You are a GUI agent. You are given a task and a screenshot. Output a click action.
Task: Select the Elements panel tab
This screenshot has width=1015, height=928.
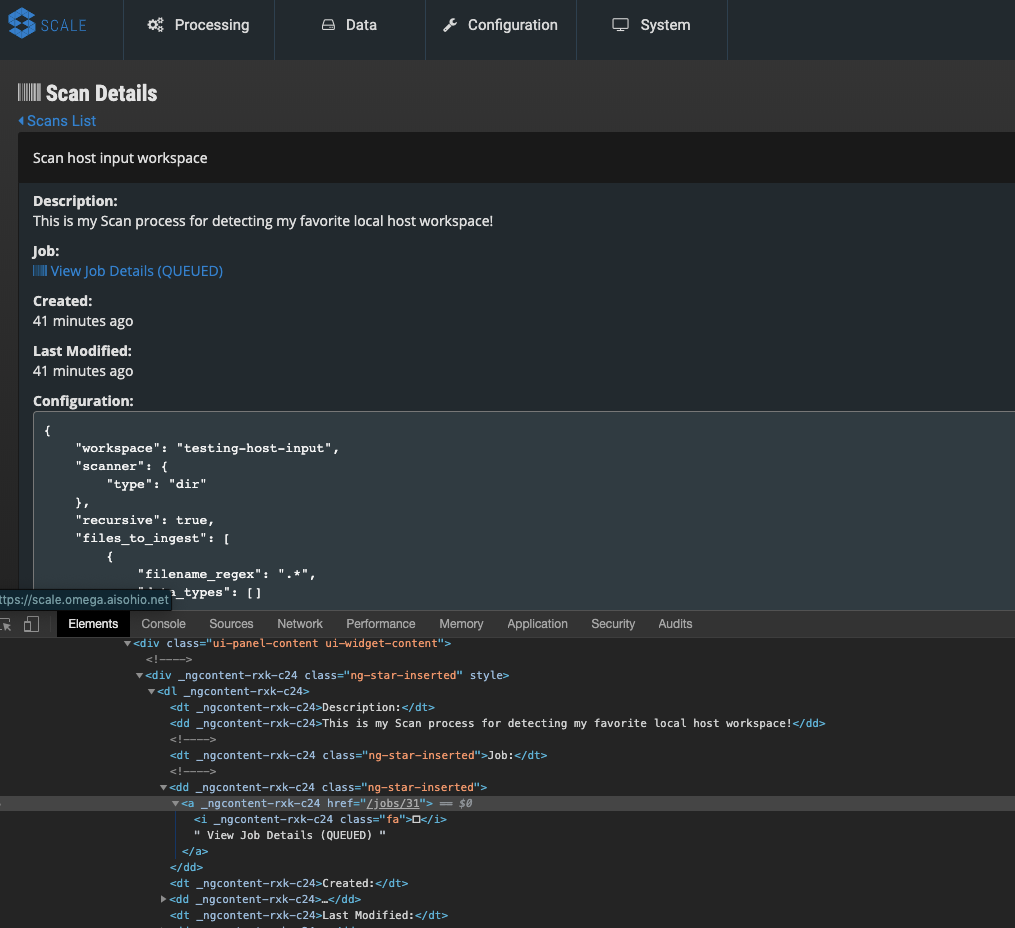click(x=93, y=623)
